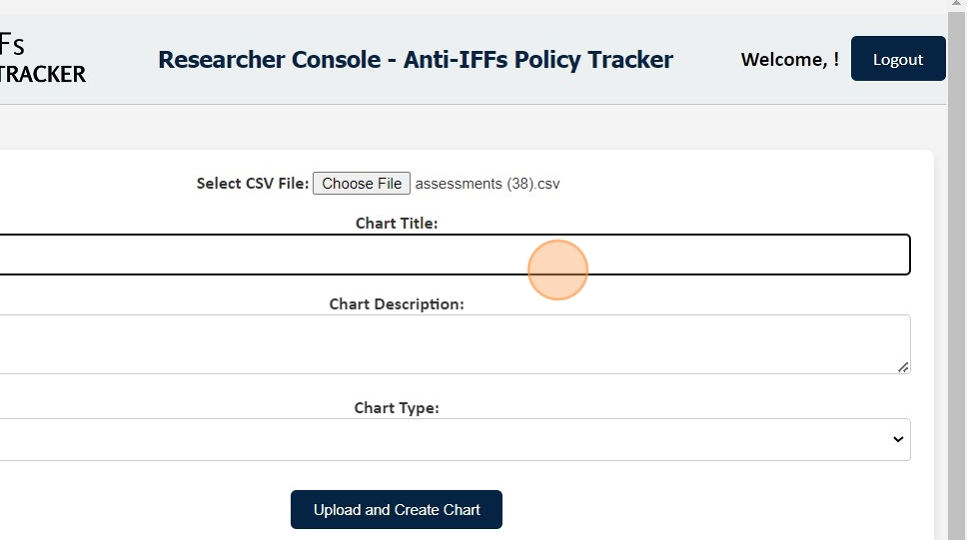Click the "Chart Title:" label

coord(396,223)
